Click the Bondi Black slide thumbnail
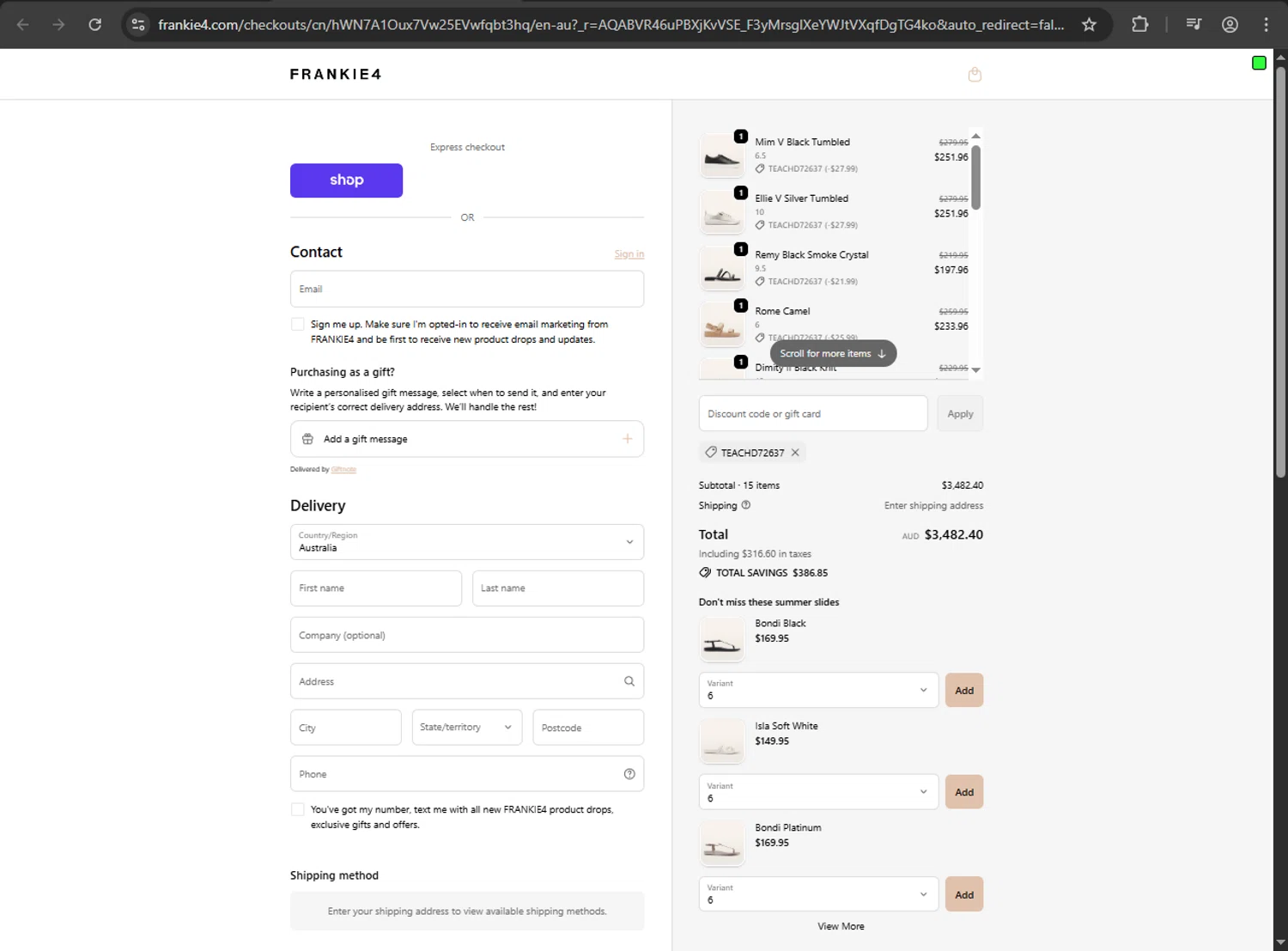 [x=722, y=639]
